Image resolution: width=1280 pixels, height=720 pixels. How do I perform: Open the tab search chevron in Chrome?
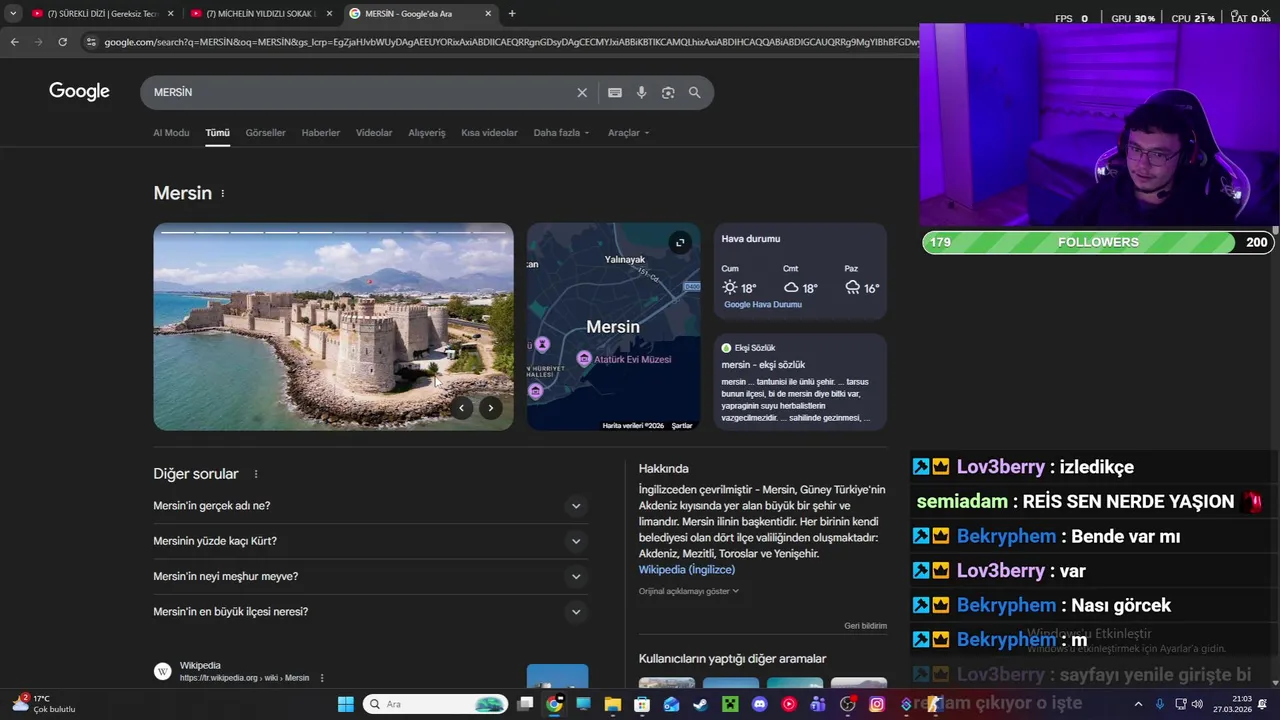[13, 14]
